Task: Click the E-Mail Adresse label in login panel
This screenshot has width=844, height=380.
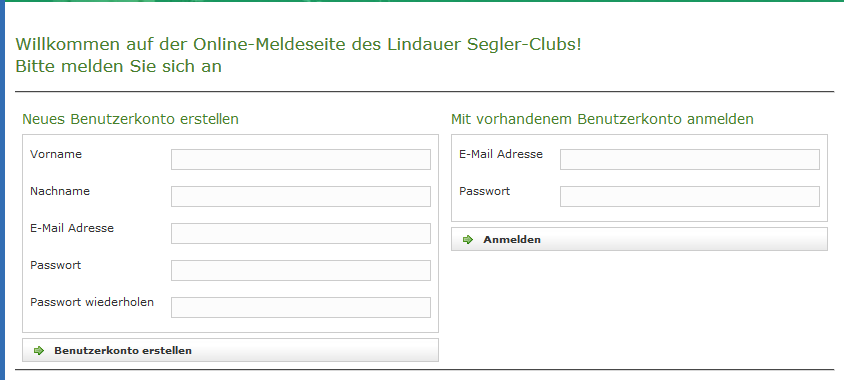Action: pyautogui.click(x=501, y=154)
